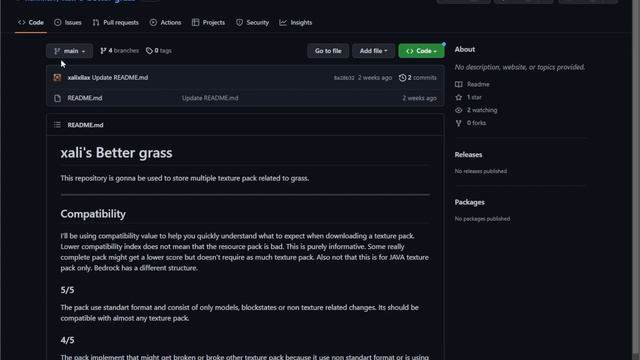Click the Actions play icon
Viewport: 640px width, 360px height.
[153, 22]
